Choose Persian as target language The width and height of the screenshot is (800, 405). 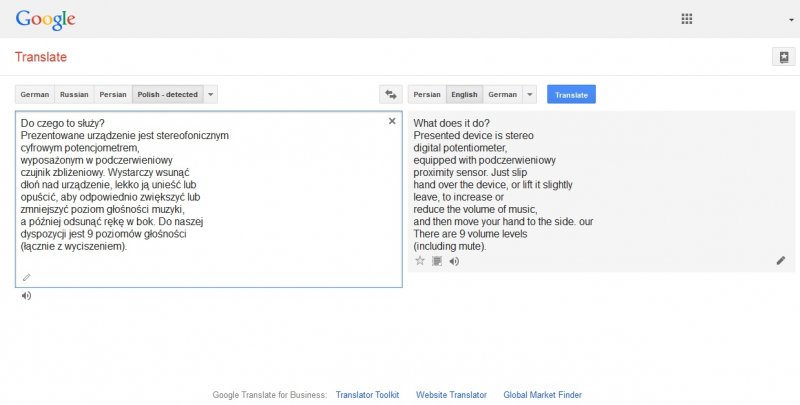click(427, 94)
